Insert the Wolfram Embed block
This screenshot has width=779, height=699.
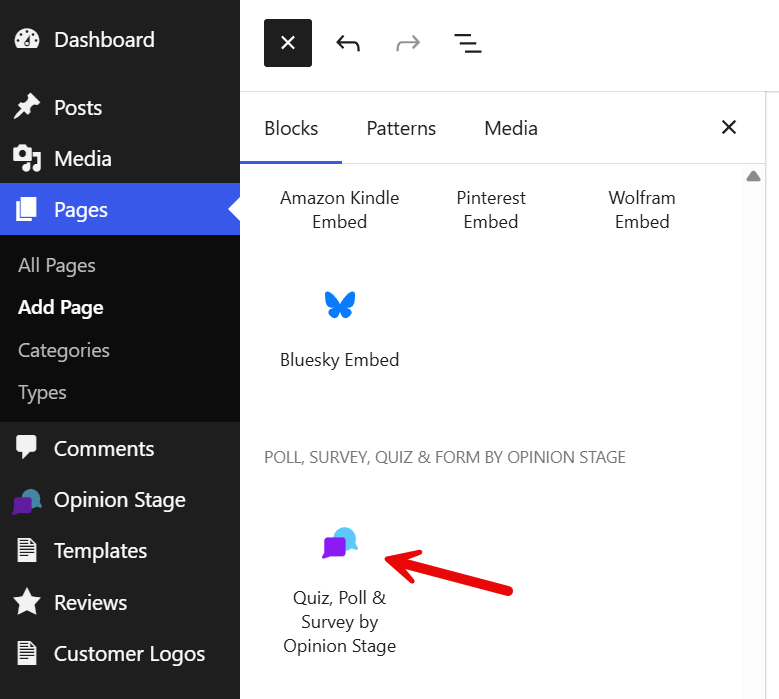click(642, 209)
